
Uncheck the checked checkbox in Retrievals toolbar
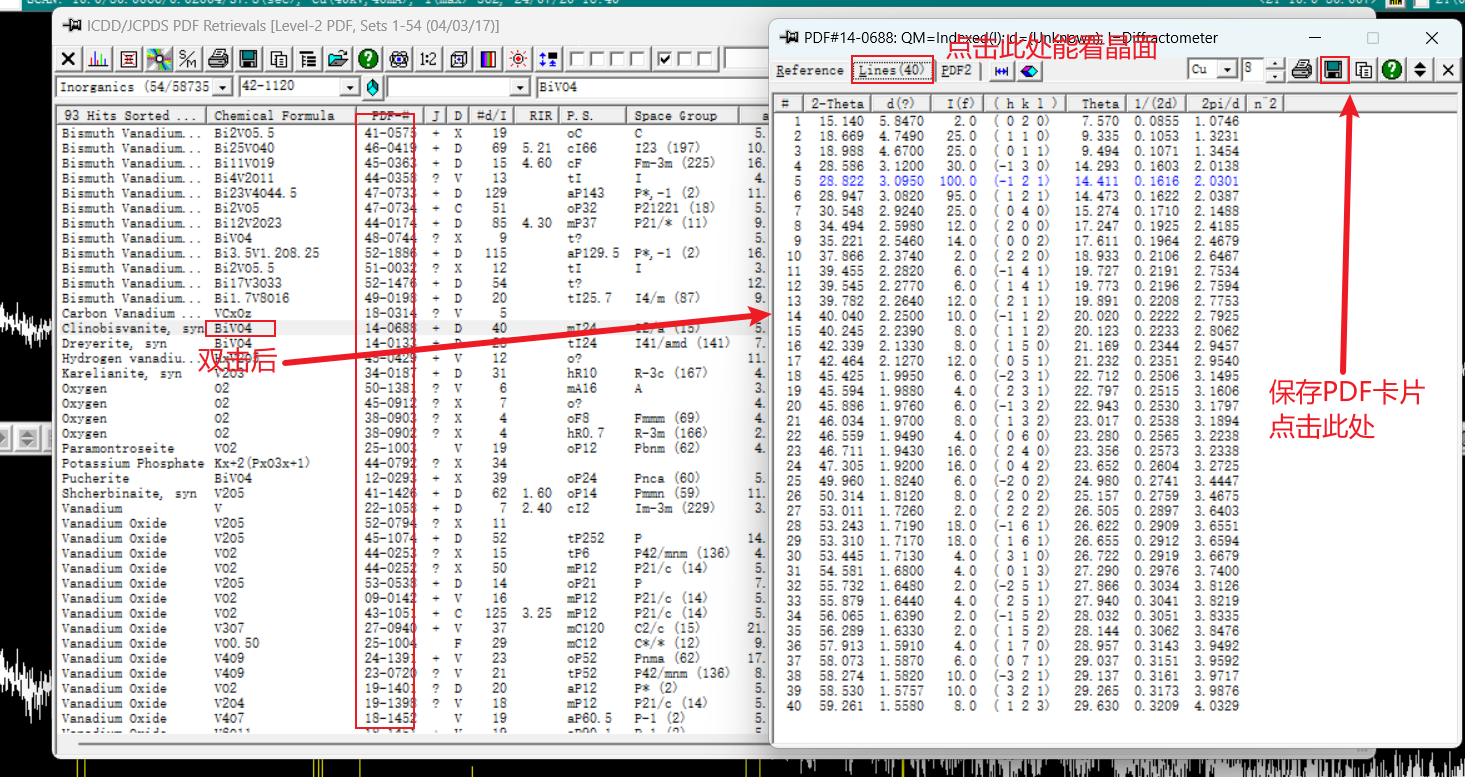664,59
